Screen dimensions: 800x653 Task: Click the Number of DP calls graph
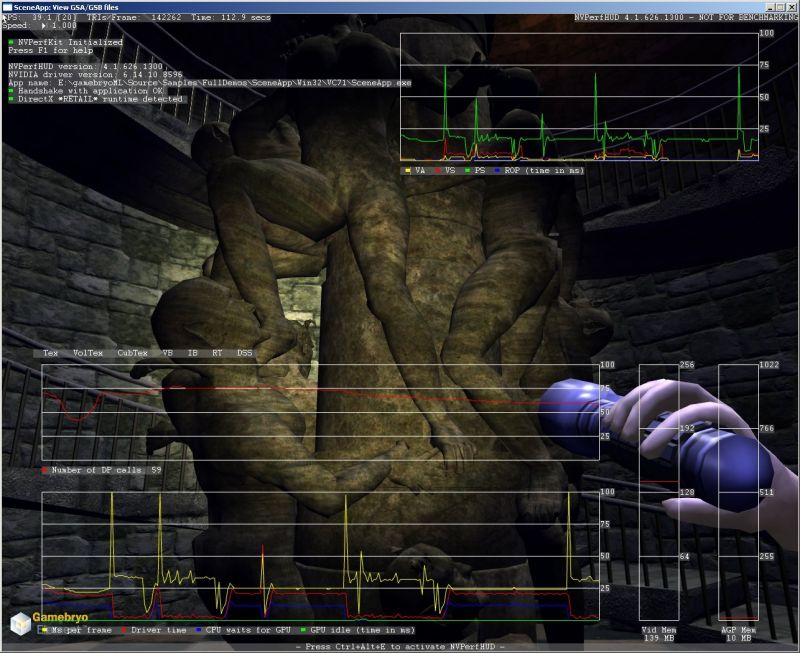(x=320, y=412)
